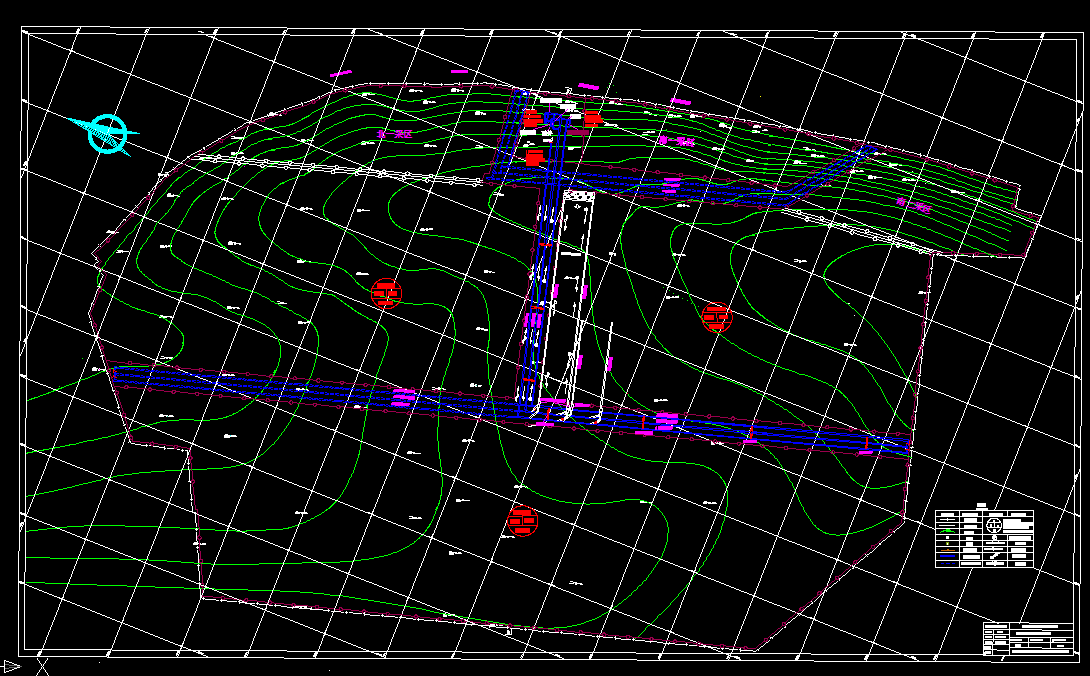Select the cyan north arrow compass symbol
This screenshot has height=676, width=1090.
(106, 134)
